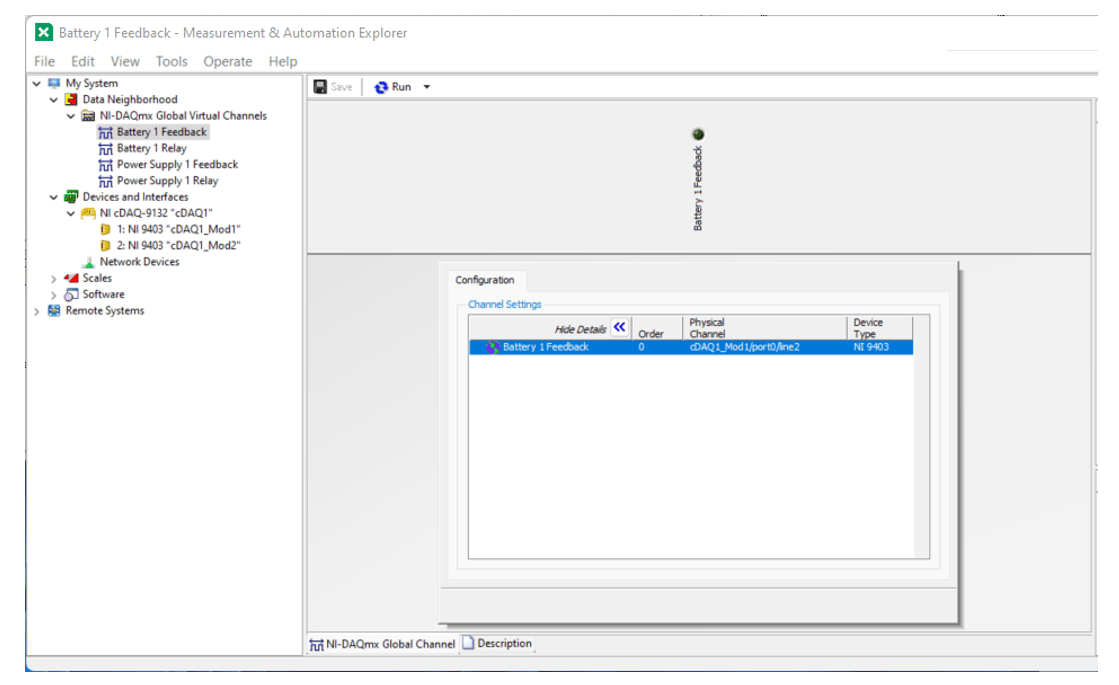Click the cDAQ1_Mod2 module icon
The image size is (1119, 685).
106,245
